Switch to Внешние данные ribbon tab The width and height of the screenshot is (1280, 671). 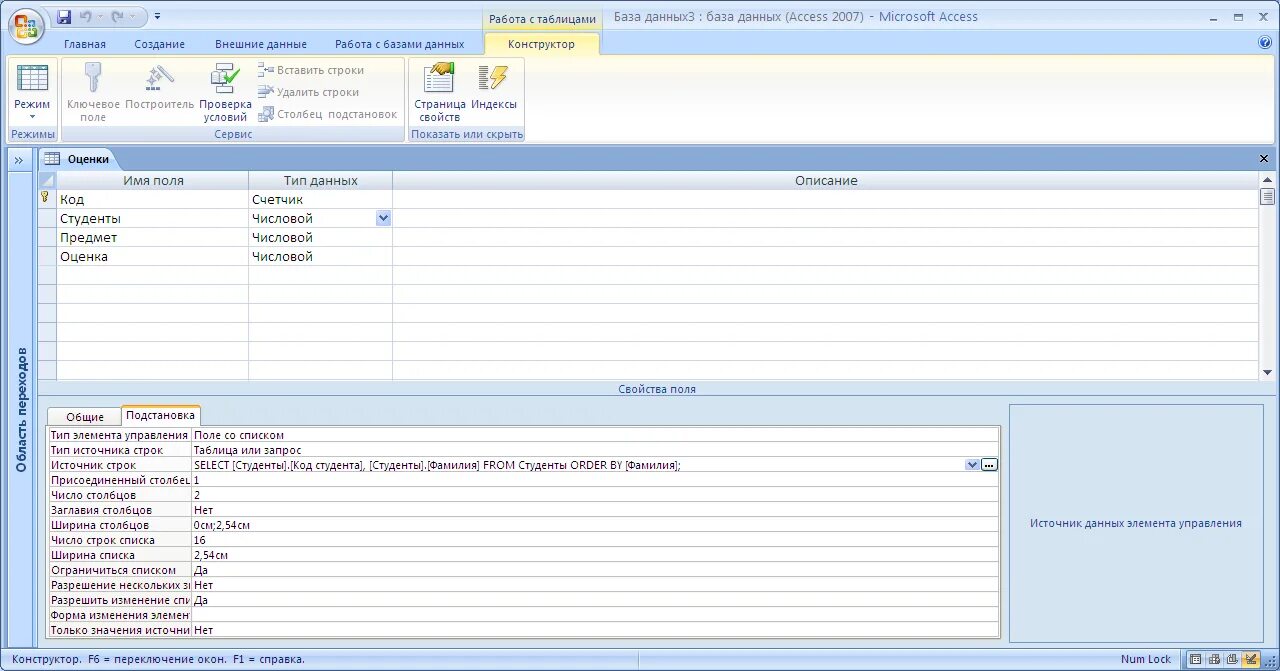(261, 44)
